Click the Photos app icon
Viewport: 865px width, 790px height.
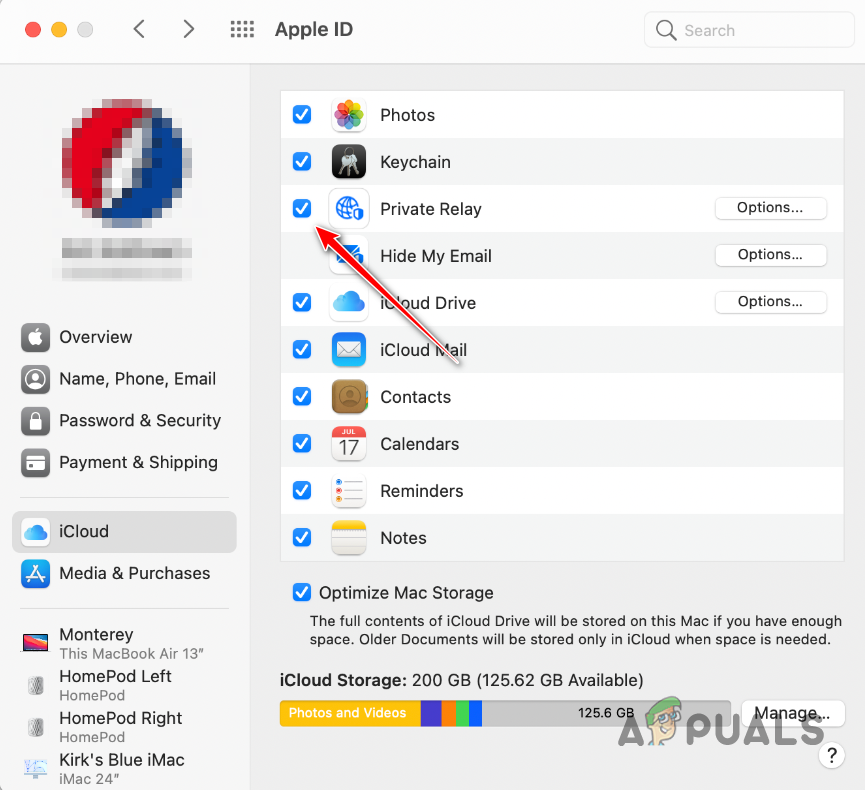pos(348,114)
